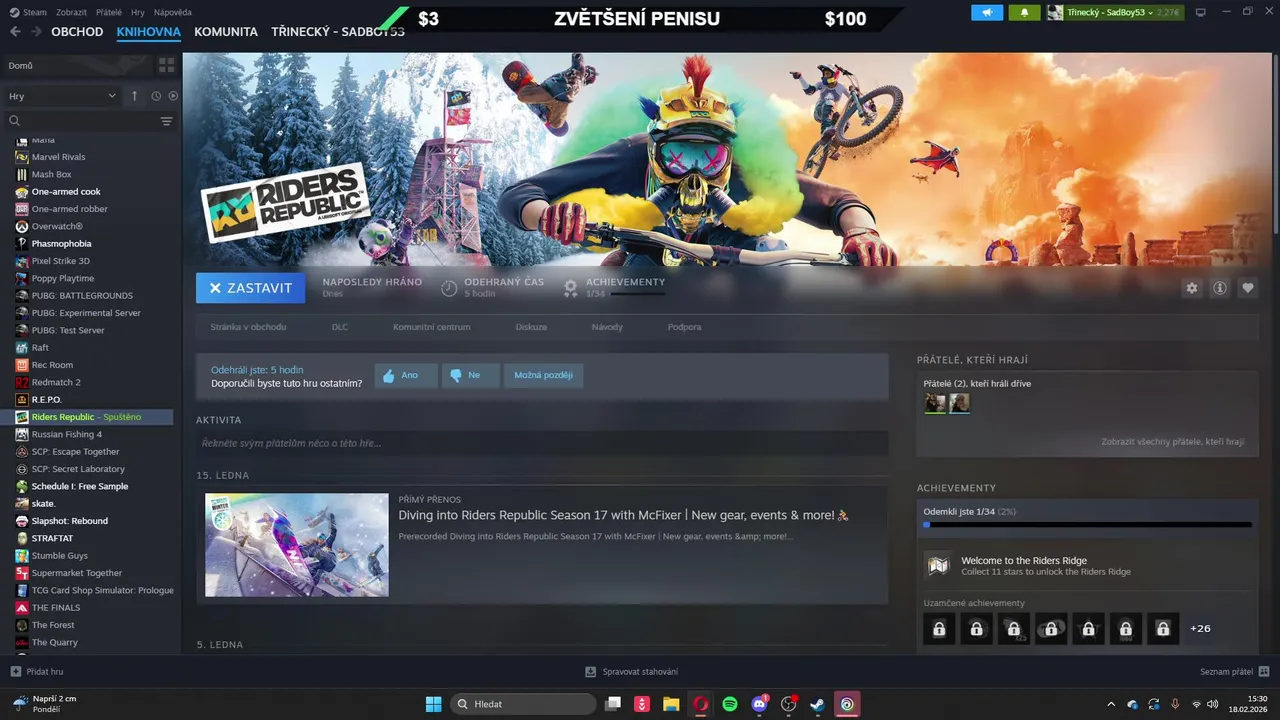The width and height of the screenshot is (1280, 720).
Task: Click Přidat hru at bottom left
Action: tap(37, 672)
